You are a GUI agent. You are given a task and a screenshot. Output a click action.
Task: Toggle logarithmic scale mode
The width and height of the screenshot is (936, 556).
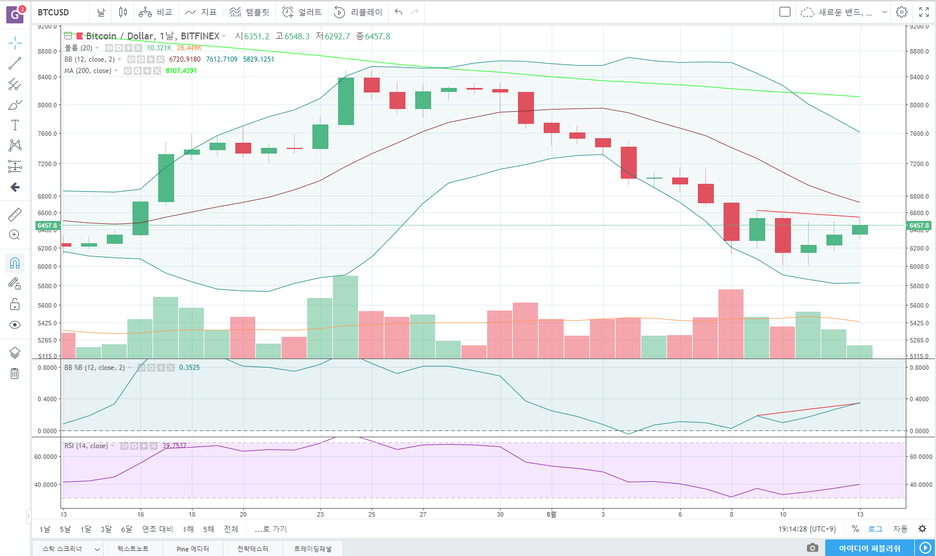(x=875, y=529)
